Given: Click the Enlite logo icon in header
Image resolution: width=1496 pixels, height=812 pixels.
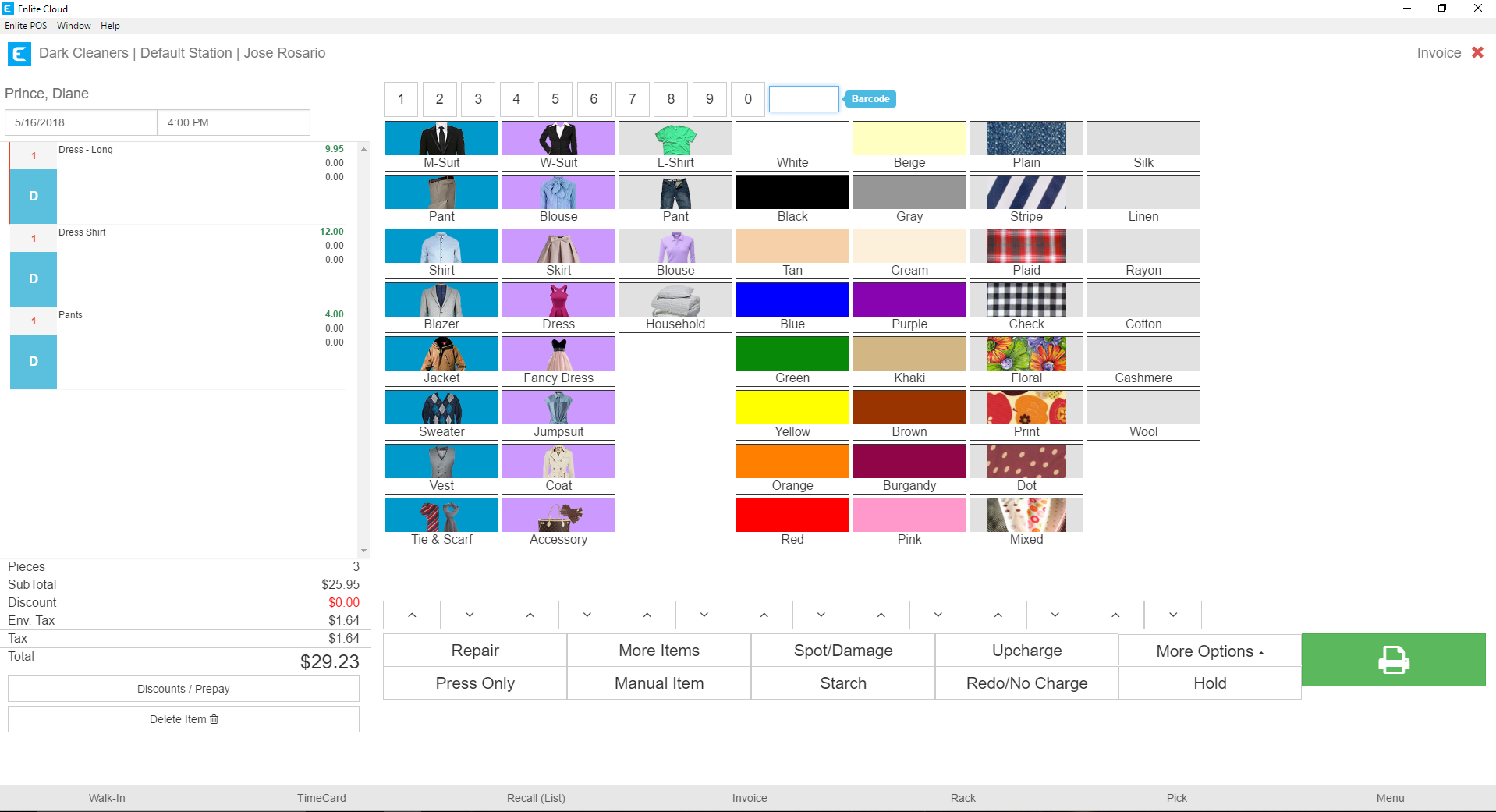Looking at the screenshot, I should click(19, 54).
